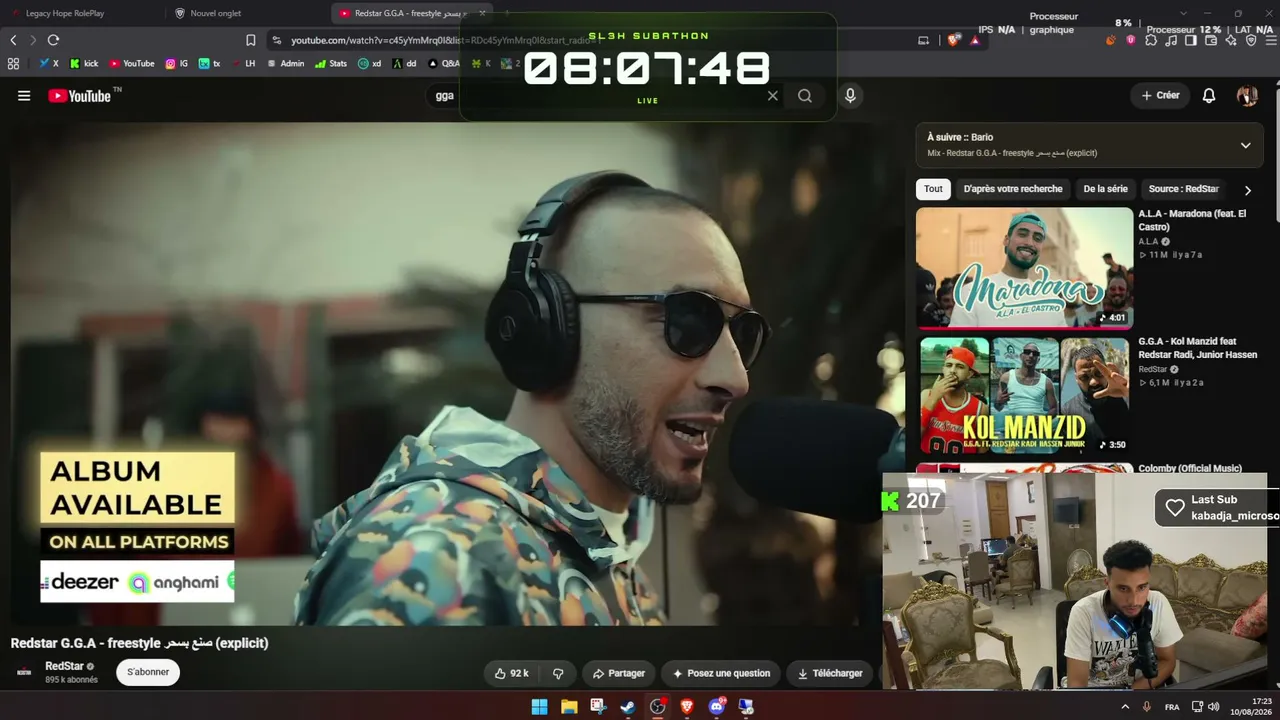Open Brave Rewards triangle icon

tap(974, 40)
